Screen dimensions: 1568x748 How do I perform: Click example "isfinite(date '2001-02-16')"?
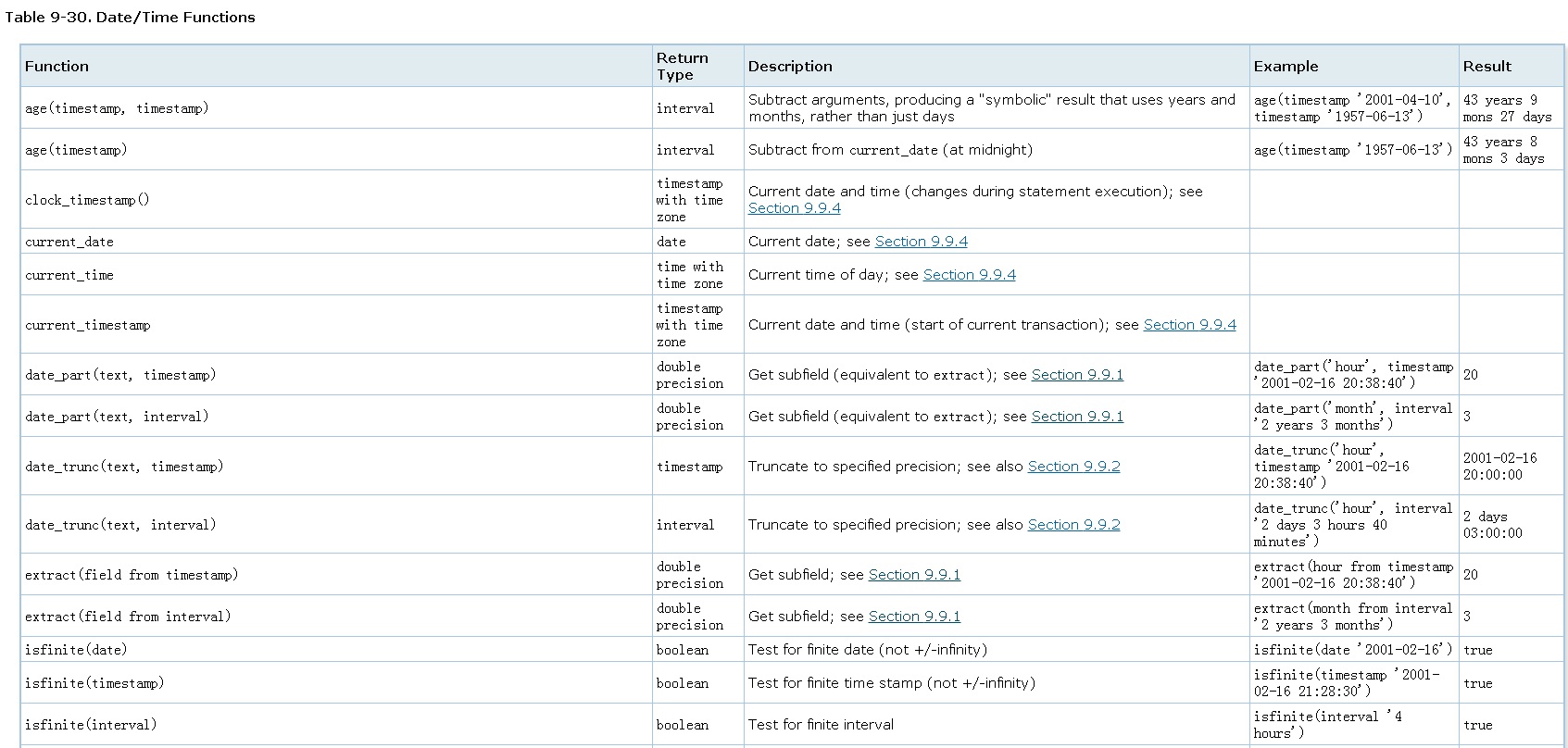1354,650
